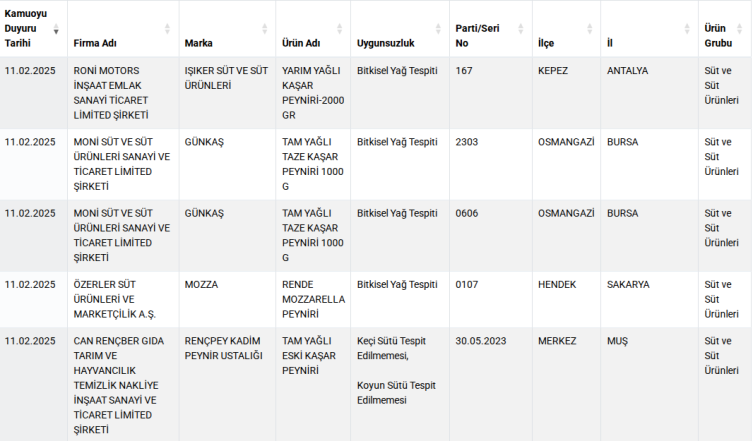Click the Koyun Sütü Tespit Edilmemesi text
Screen dimensions: 753x441
click(x=396, y=392)
